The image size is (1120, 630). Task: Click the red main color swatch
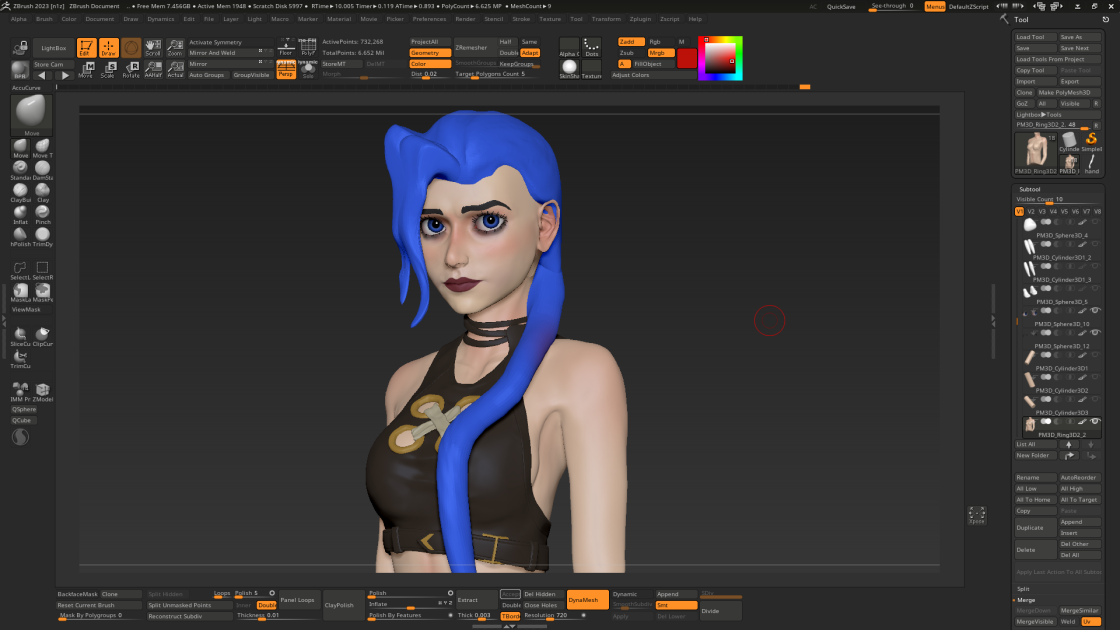[686, 59]
